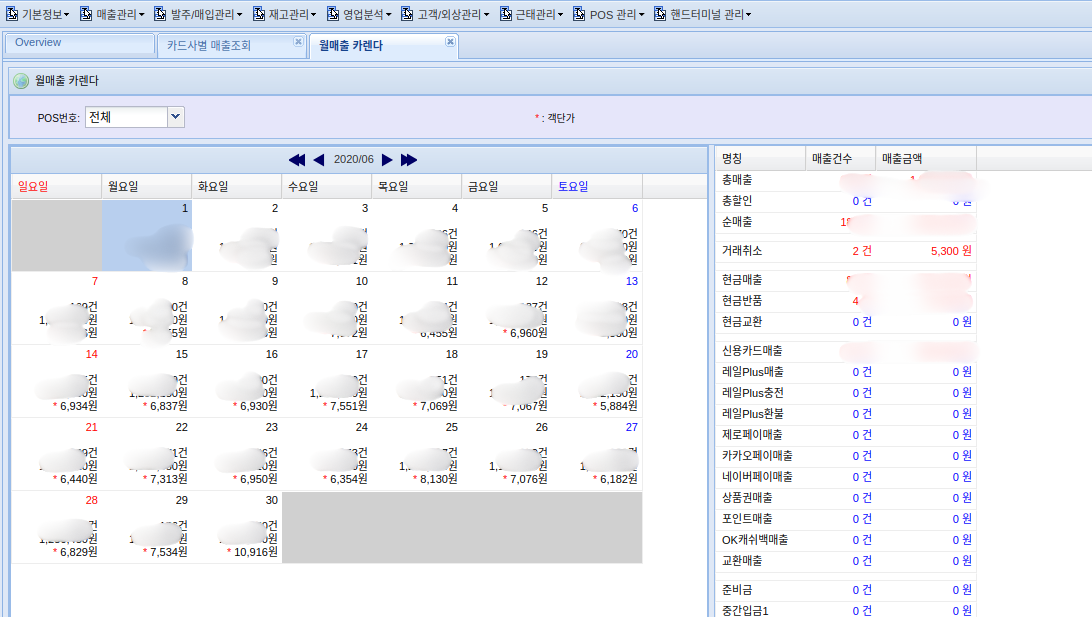Image resolution: width=1092 pixels, height=617 pixels.
Task: Open the 근태관리 menu
Action: tap(531, 14)
